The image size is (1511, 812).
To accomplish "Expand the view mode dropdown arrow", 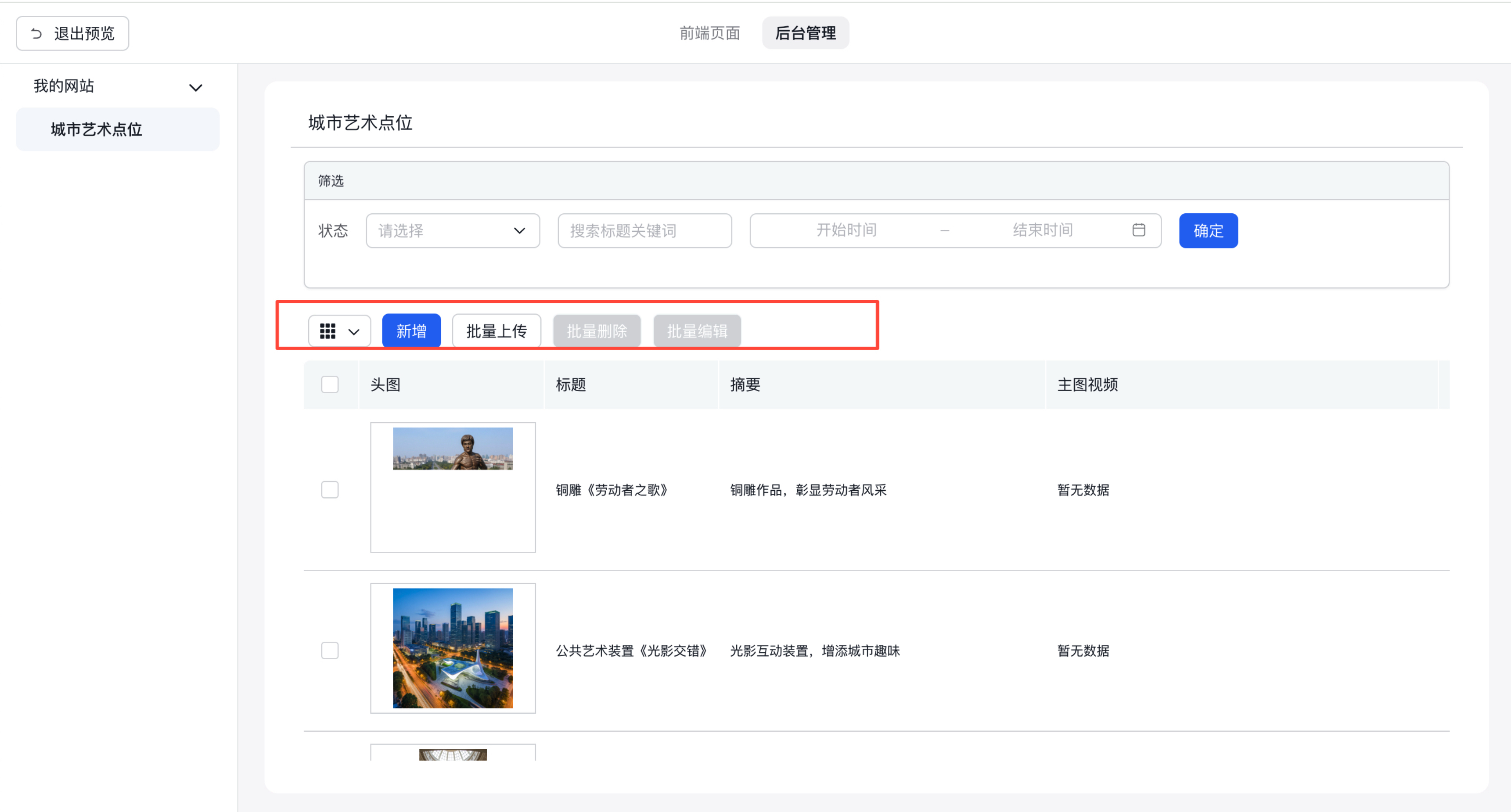I will tap(354, 332).
